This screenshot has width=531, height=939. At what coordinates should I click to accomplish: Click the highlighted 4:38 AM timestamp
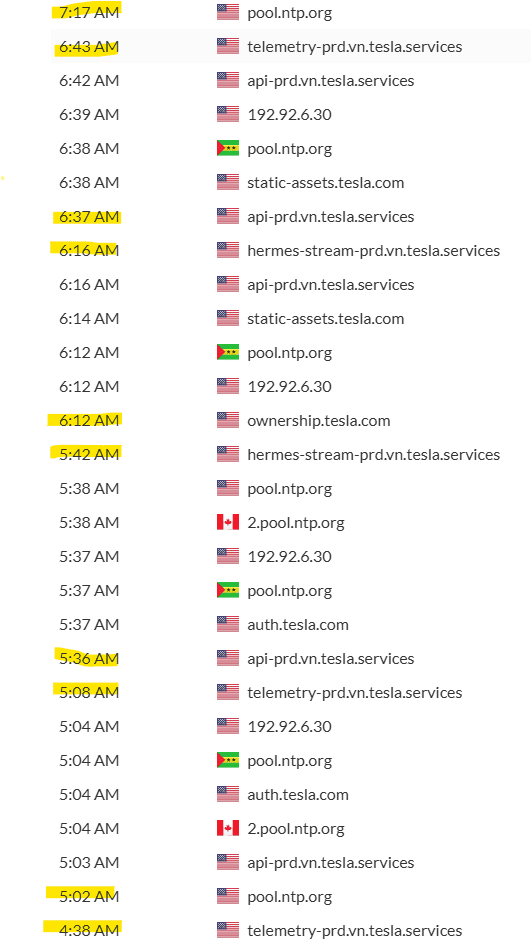click(89, 931)
